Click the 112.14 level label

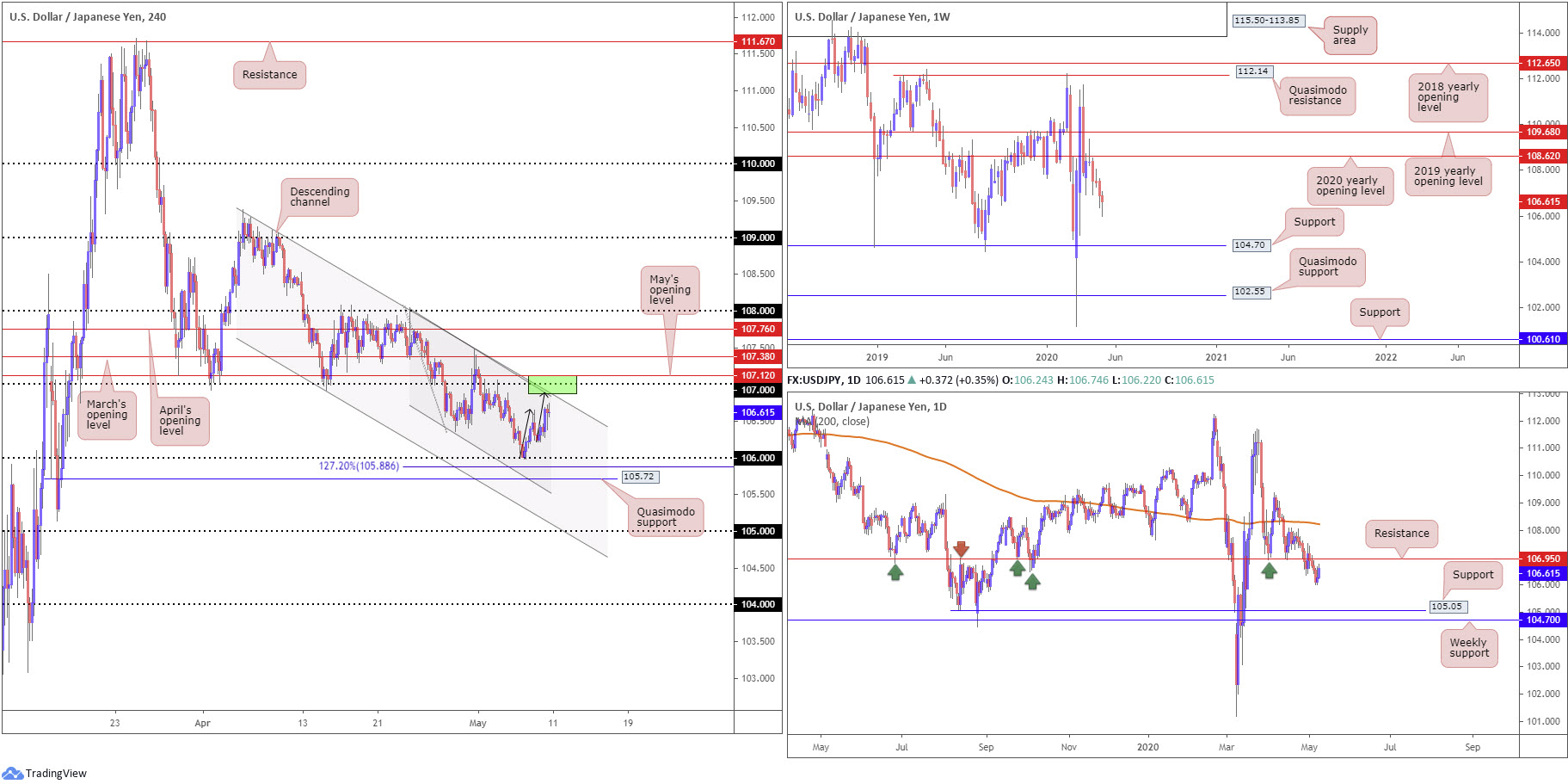1252,71
